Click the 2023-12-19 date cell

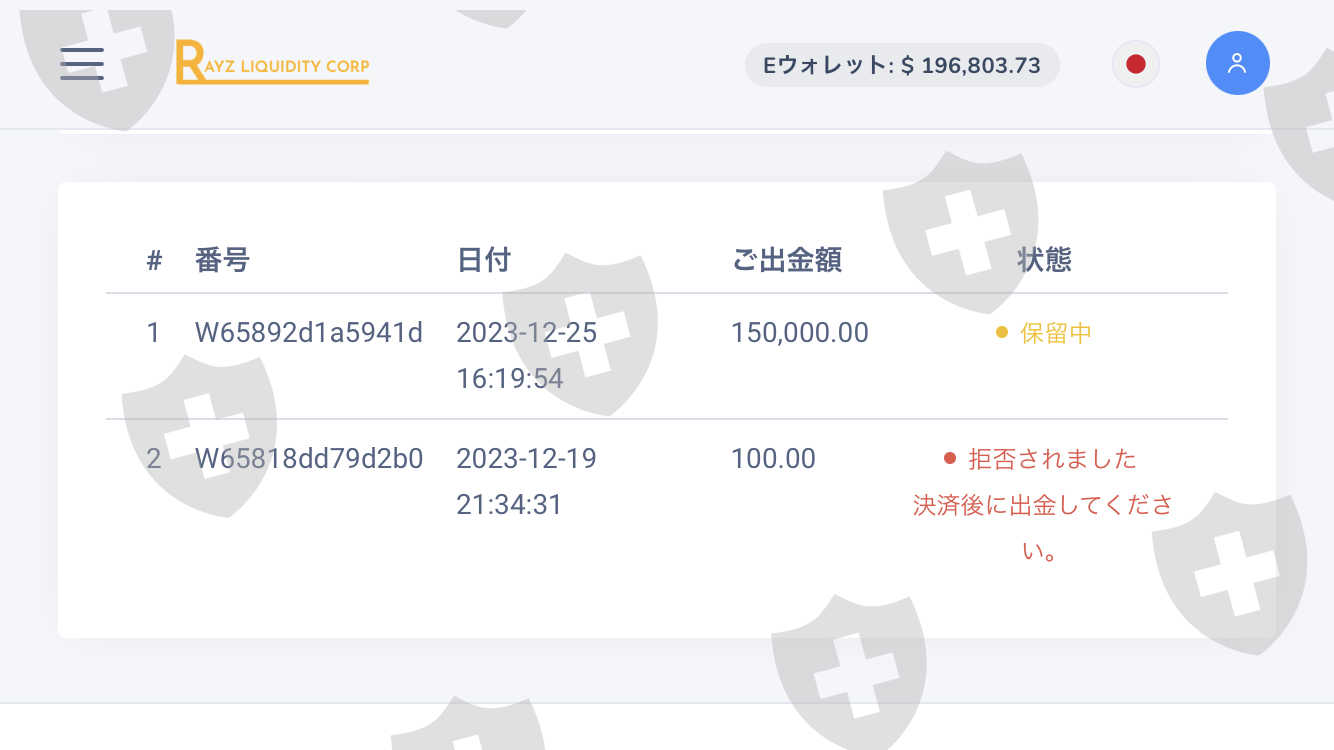[x=526, y=459]
